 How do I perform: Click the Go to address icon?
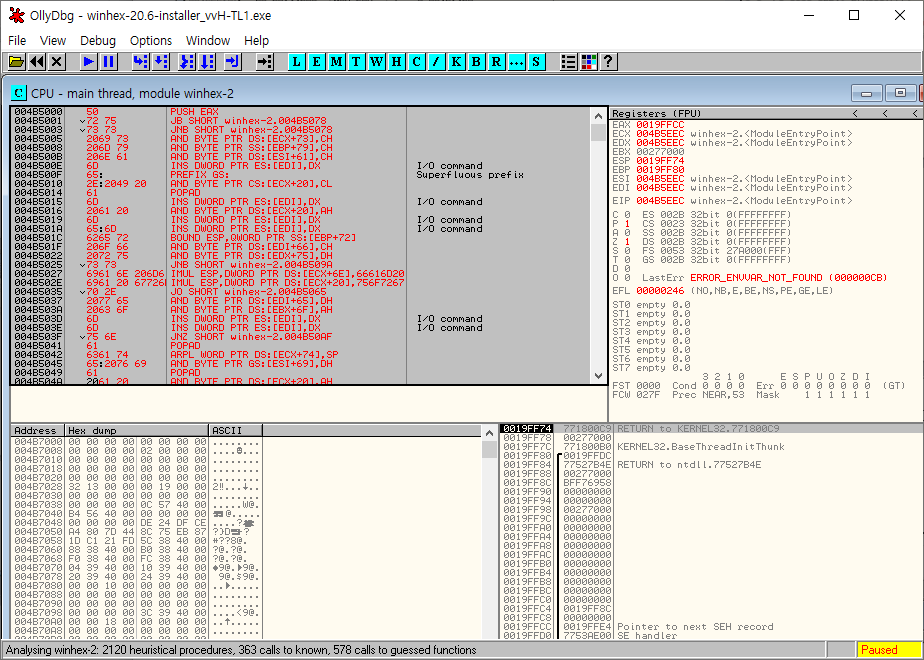(265, 61)
